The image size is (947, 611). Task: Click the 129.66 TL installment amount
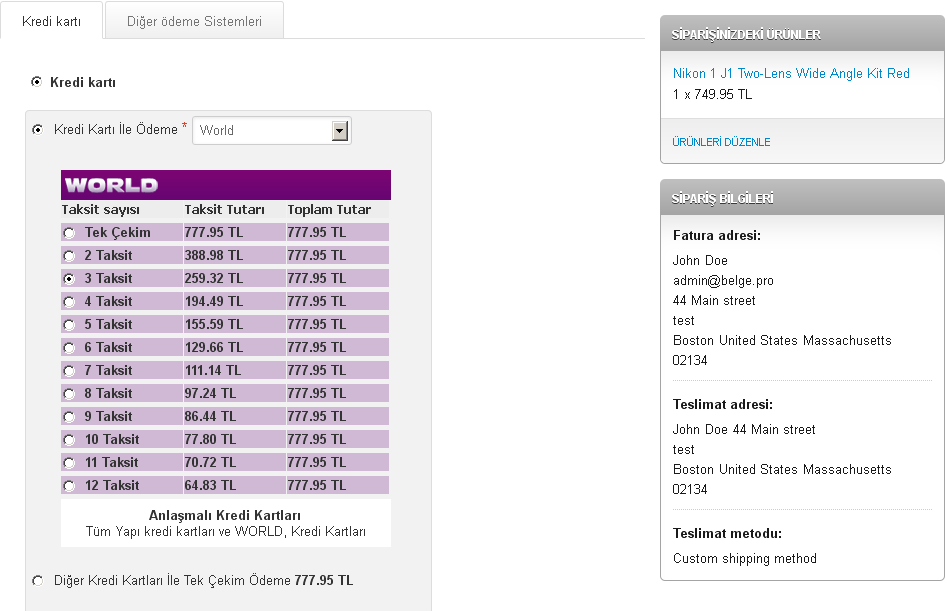[x=214, y=347]
